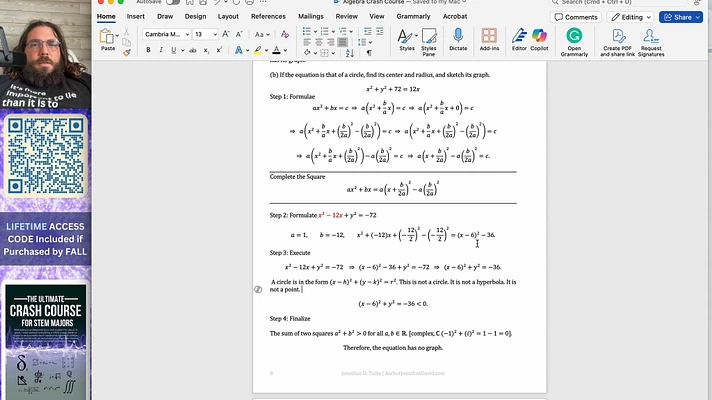Switch to the Draw tab
Screen dimensions: 712x400
[165, 16]
